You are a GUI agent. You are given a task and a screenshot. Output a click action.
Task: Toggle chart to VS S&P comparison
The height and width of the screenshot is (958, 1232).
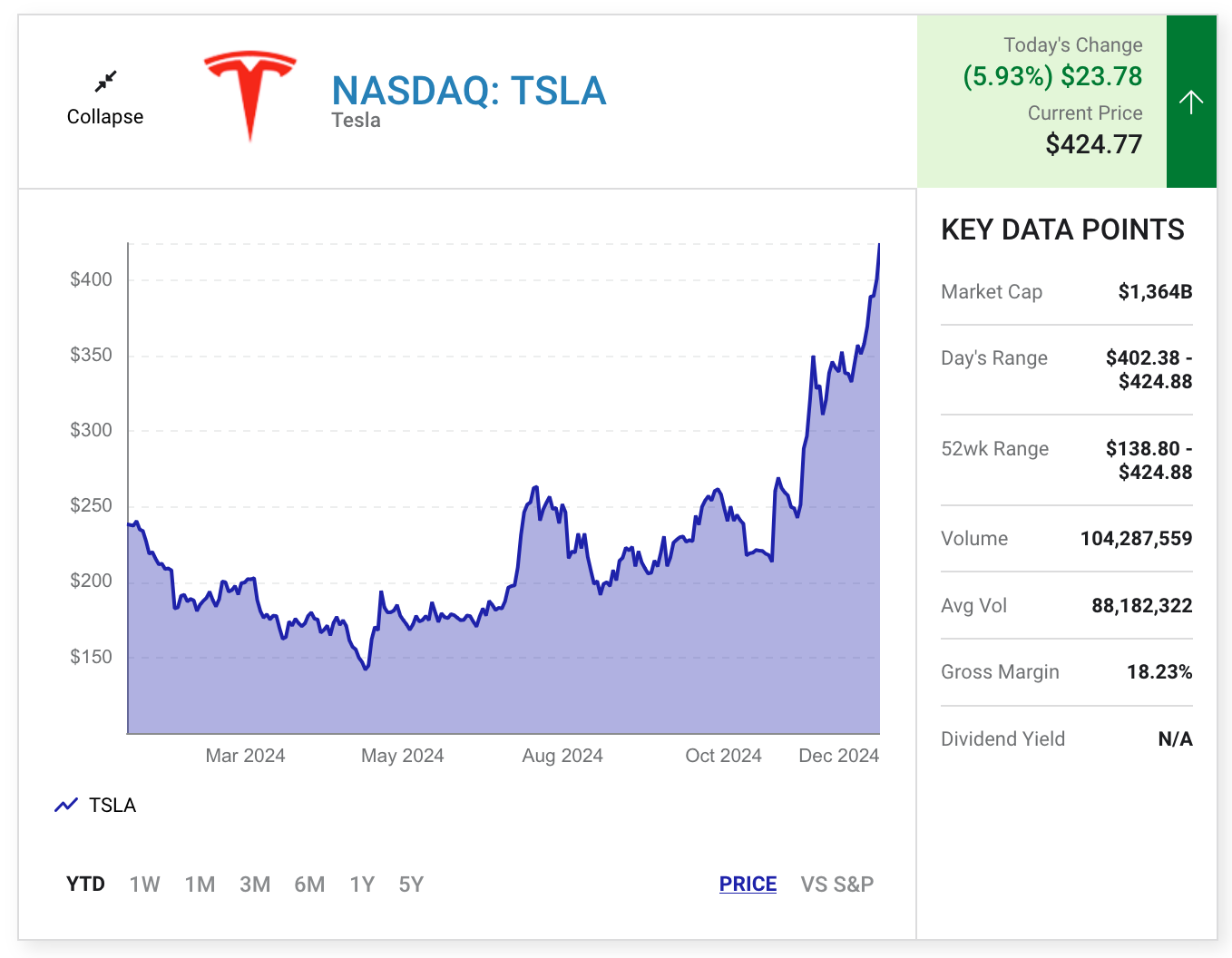coord(836,884)
